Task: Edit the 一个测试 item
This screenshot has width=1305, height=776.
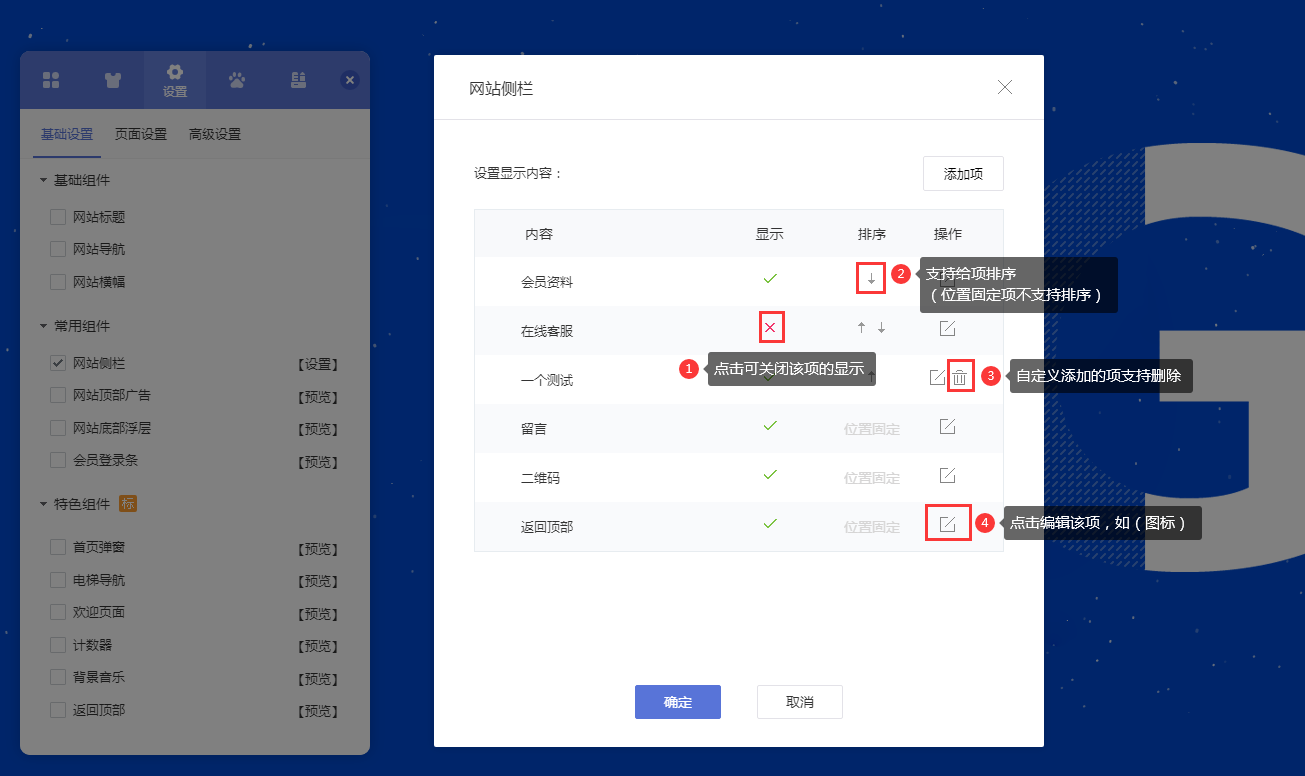Action: point(936,377)
